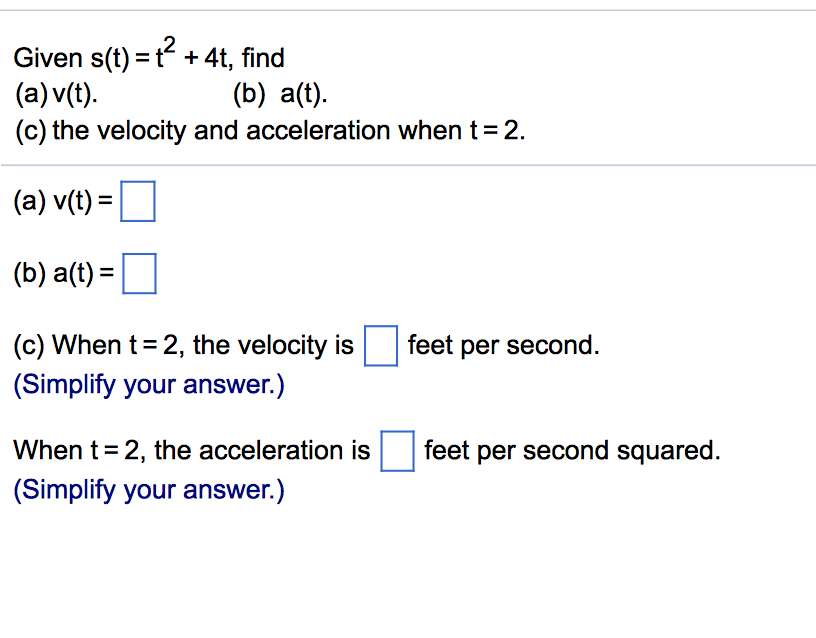The image size is (816, 638).
Task: Click the second Simplify your answer note
Action: pyautogui.click(x=148, y=489)
